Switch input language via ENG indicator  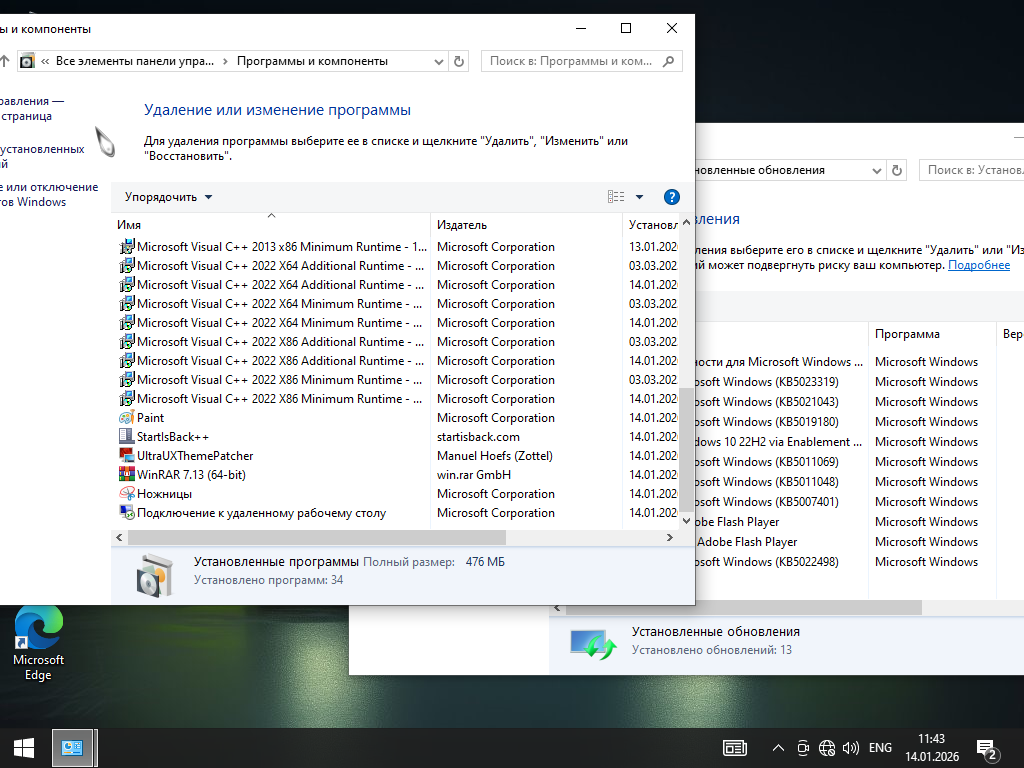click(x=880, y=748)
